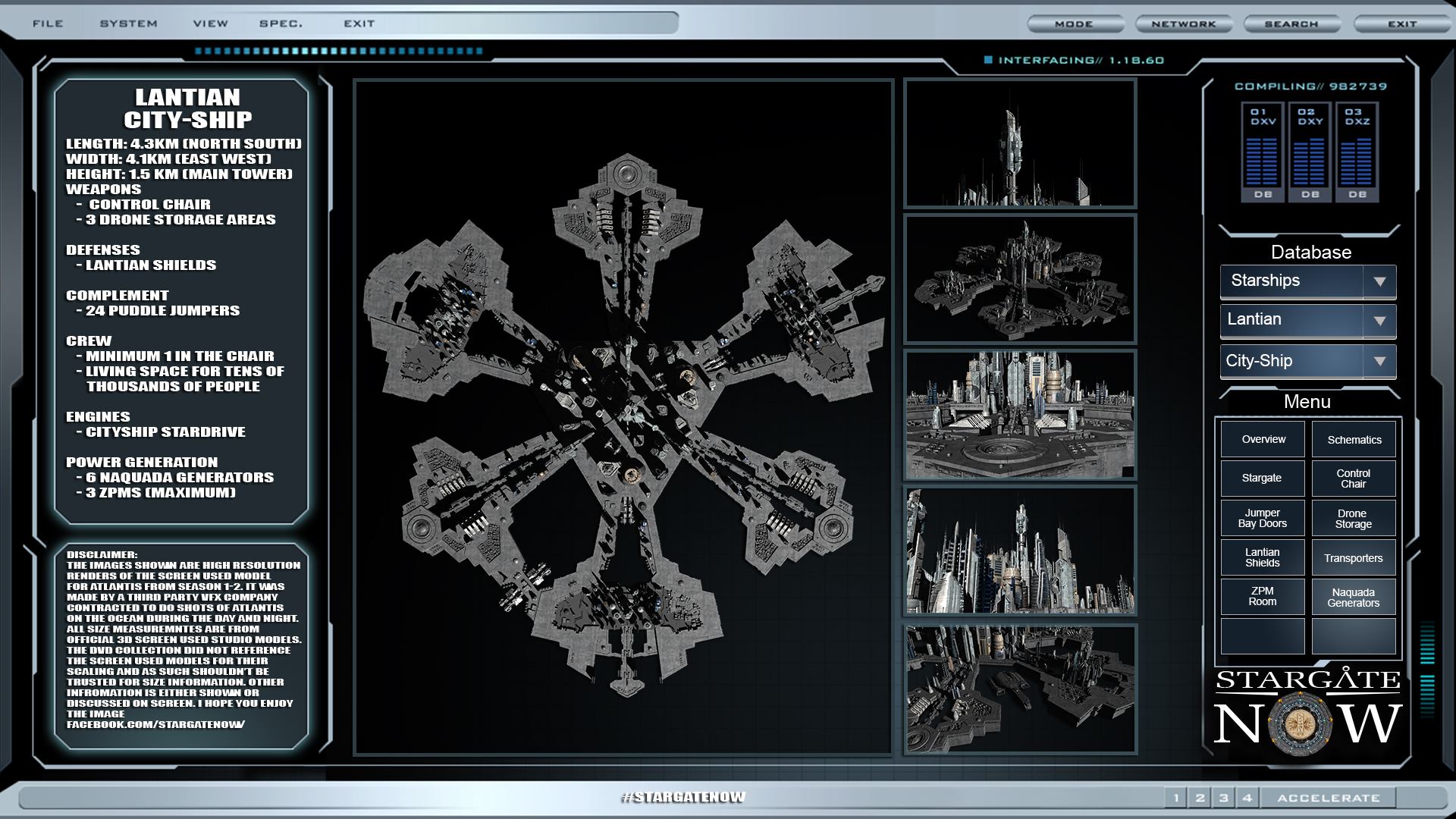The image size is (1456, 819).
Task: Click the dotted progress bar at top left
Action: [338, 52]
